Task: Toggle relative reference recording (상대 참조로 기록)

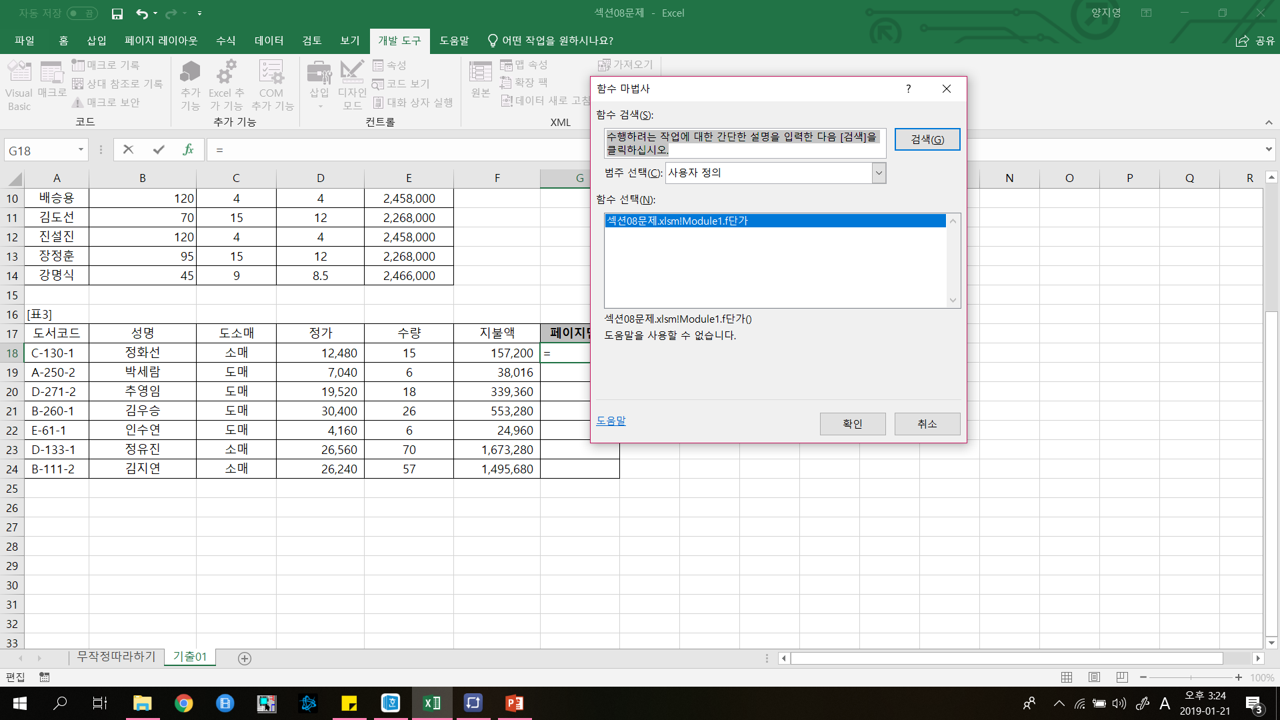Action: 117,84
